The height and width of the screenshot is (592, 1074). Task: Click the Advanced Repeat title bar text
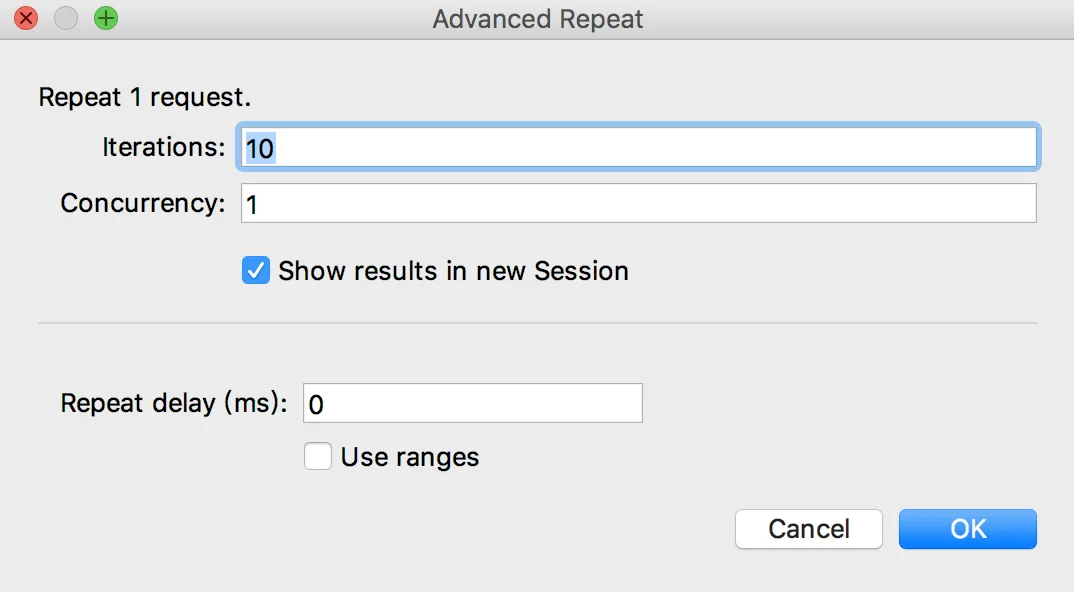tap(538, 19)
